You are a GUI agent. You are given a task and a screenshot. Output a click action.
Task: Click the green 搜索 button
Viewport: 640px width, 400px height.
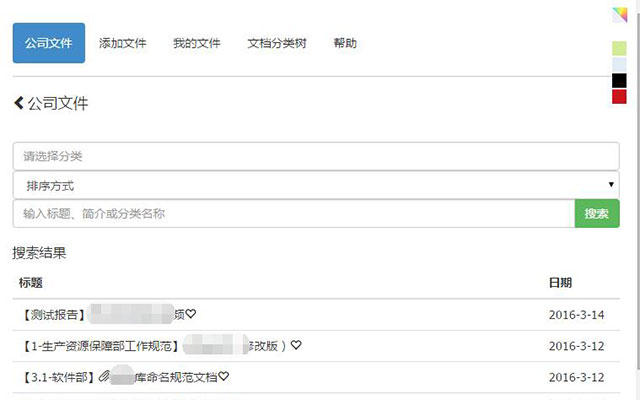coord(597,213)
